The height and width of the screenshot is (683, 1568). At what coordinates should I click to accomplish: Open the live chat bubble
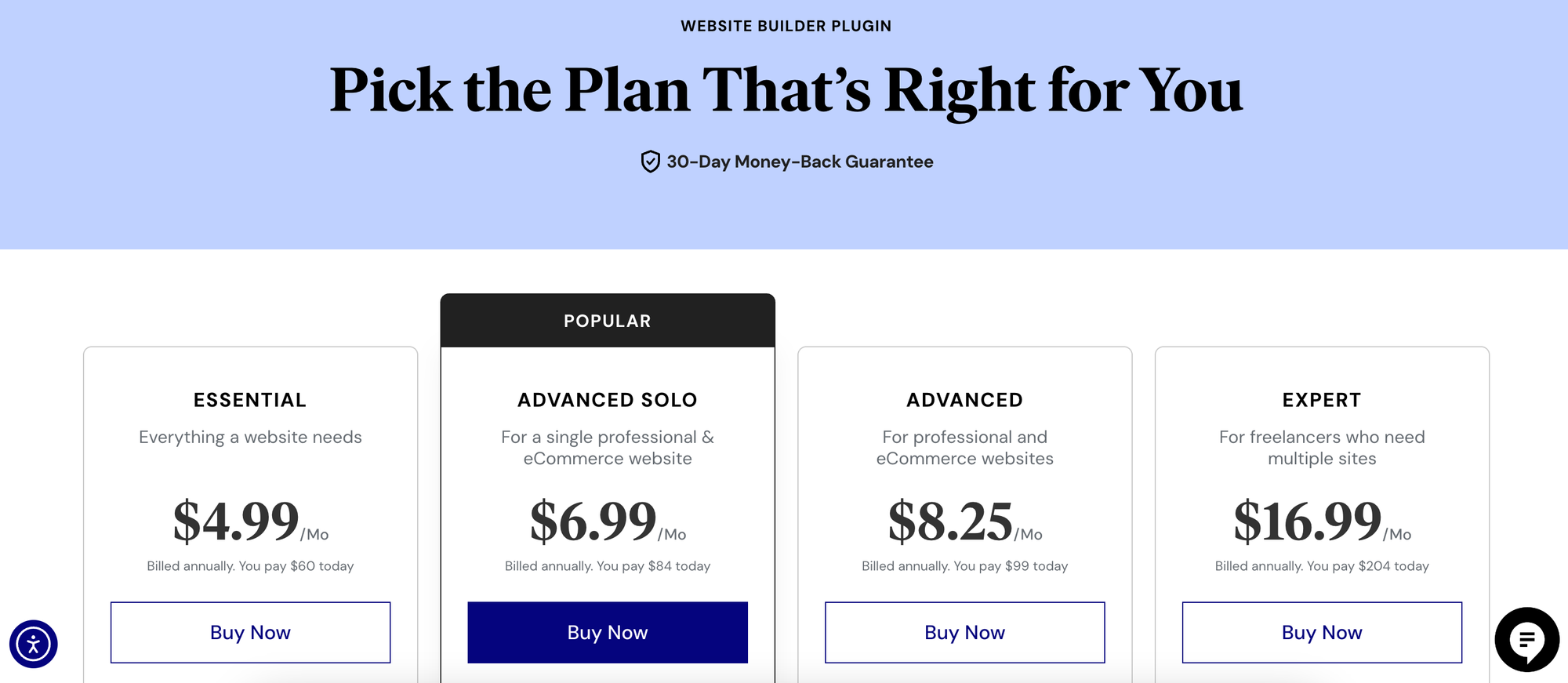pyautogui.click(x=1526, y=640)
